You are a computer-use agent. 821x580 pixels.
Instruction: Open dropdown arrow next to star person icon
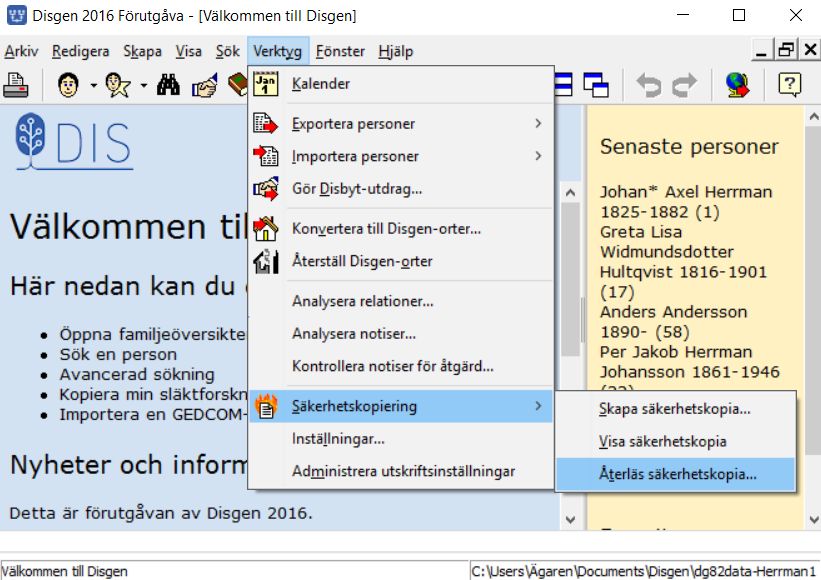coord(143,85)
